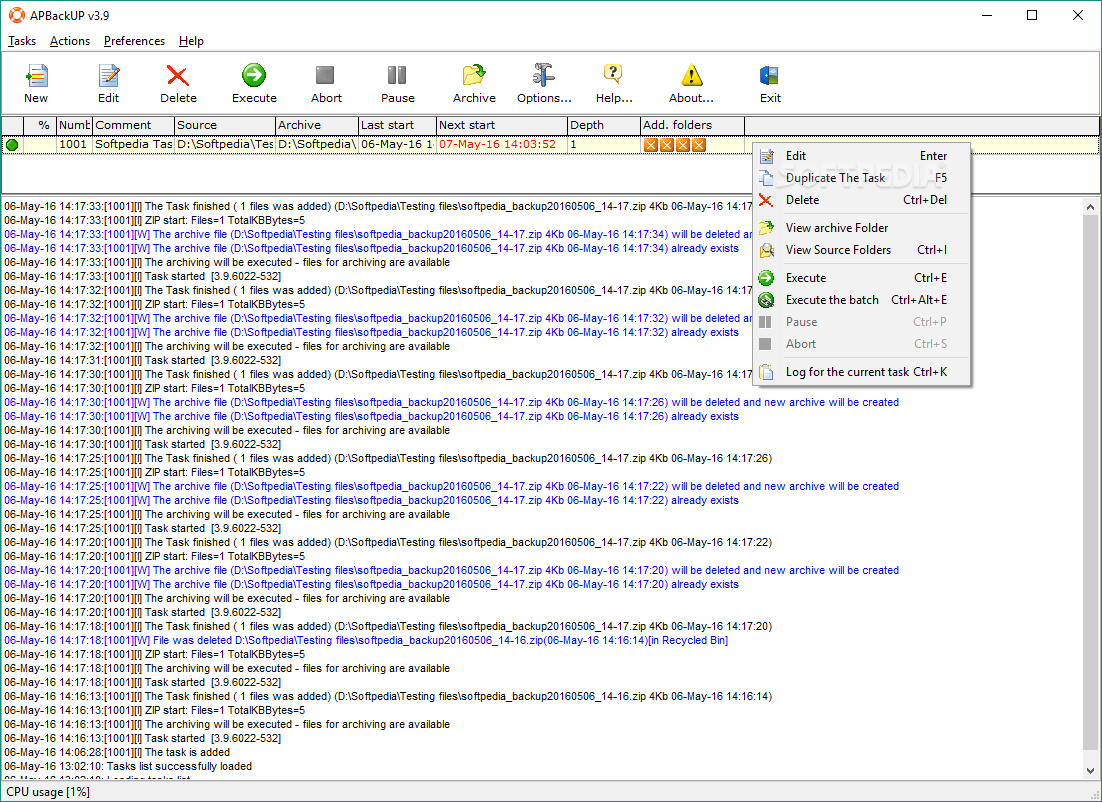Click the APBackUP title bar app icon
This screenshot has width=1102, height=802.
[x=15, y=15]
